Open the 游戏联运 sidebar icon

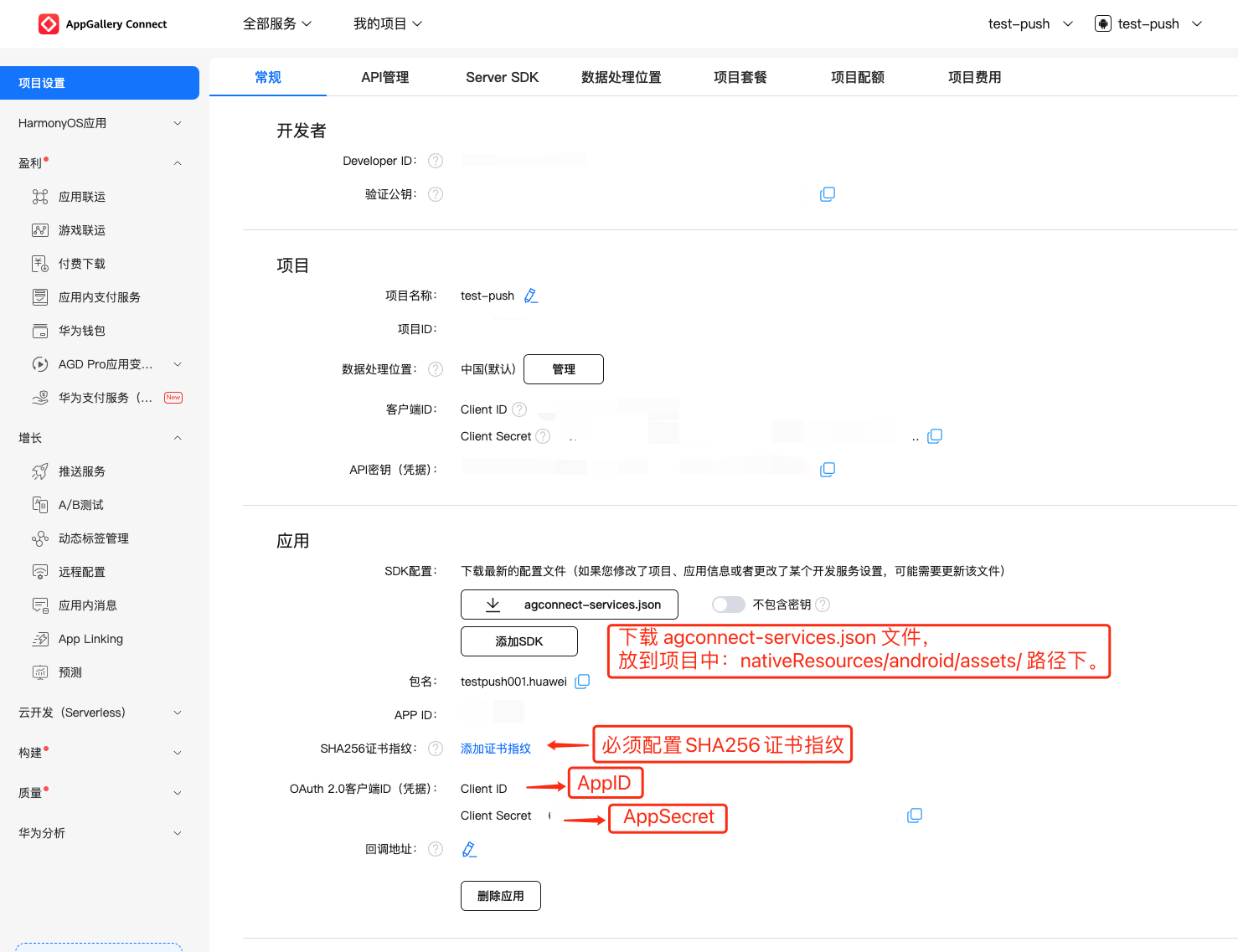pos(40,230)
